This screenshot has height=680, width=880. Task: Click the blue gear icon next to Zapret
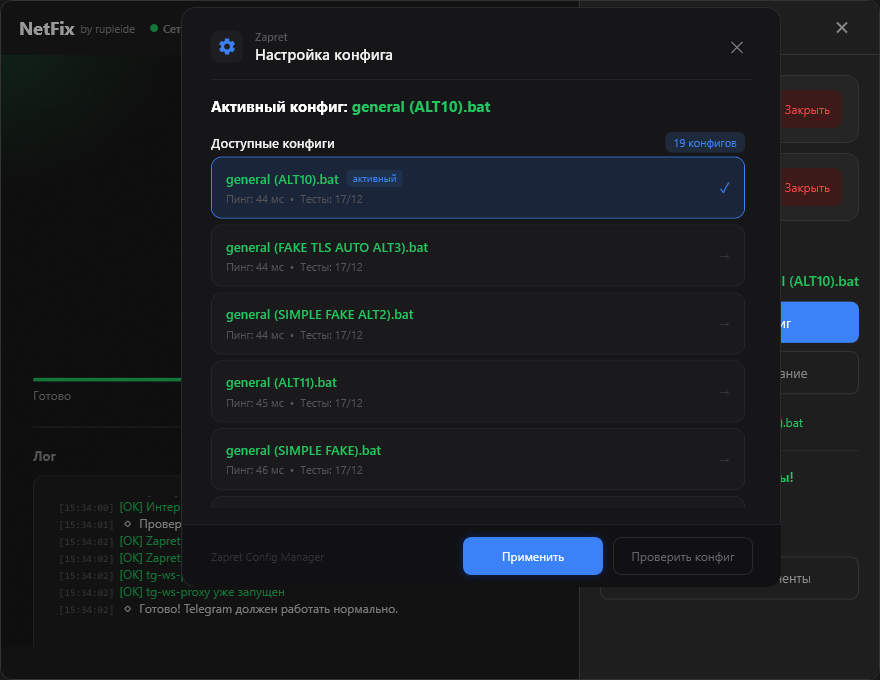(x=227, y=47)
